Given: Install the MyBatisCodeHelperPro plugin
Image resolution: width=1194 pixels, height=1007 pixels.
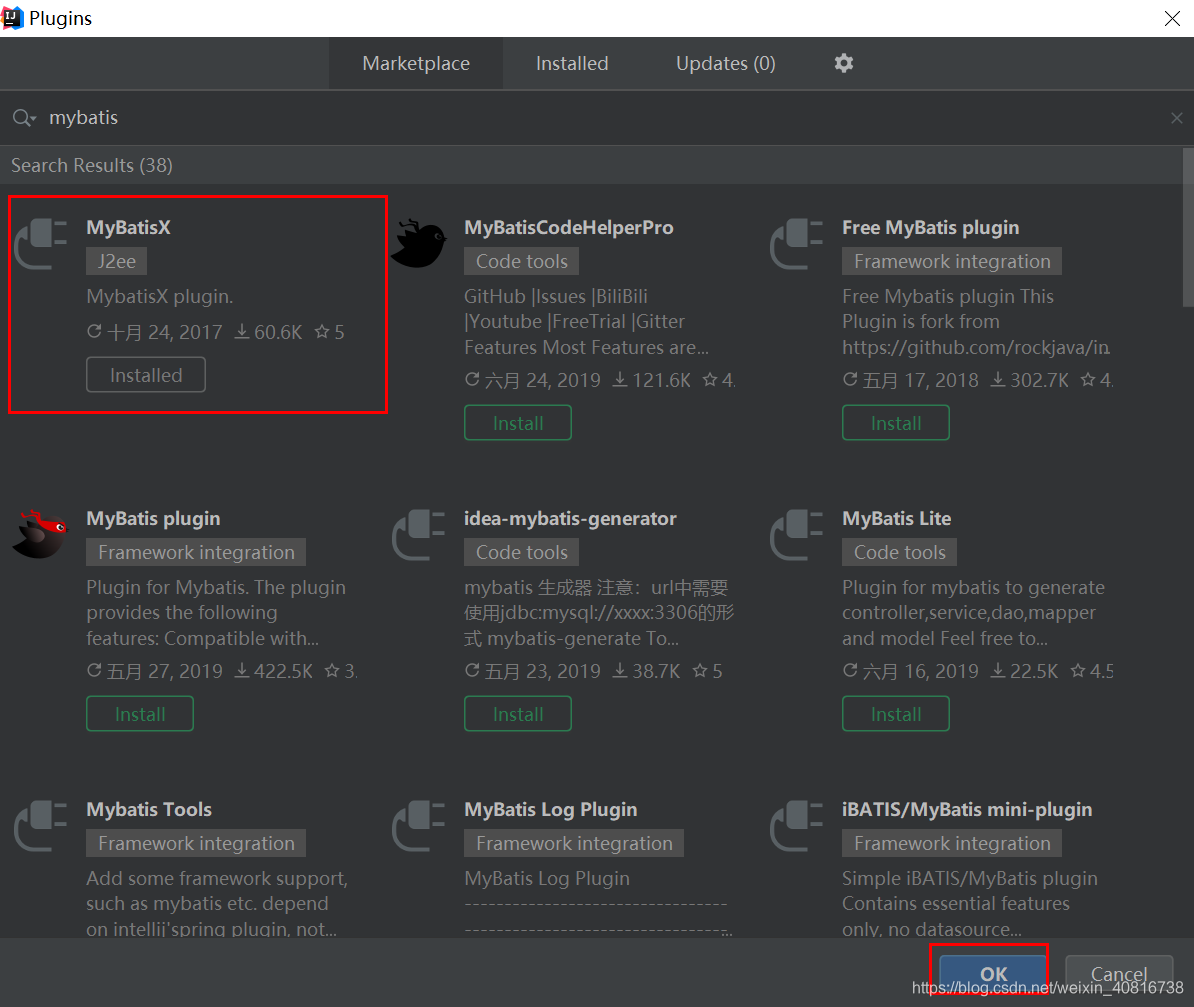Looking at the screenshot, I should 518,423.
